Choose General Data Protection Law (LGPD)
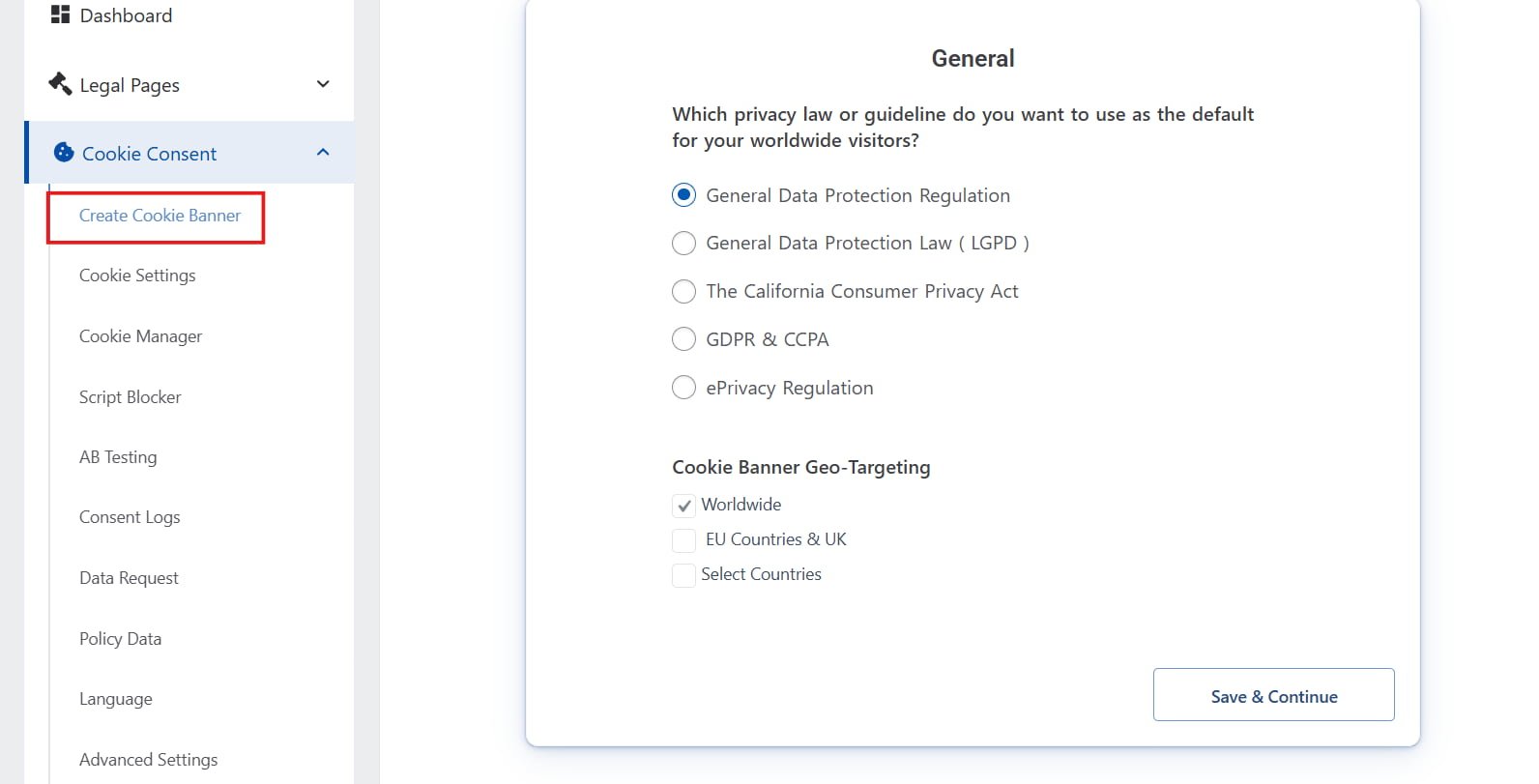The image size is (1539, 784). pyautogui.click(x=683, y=243)
